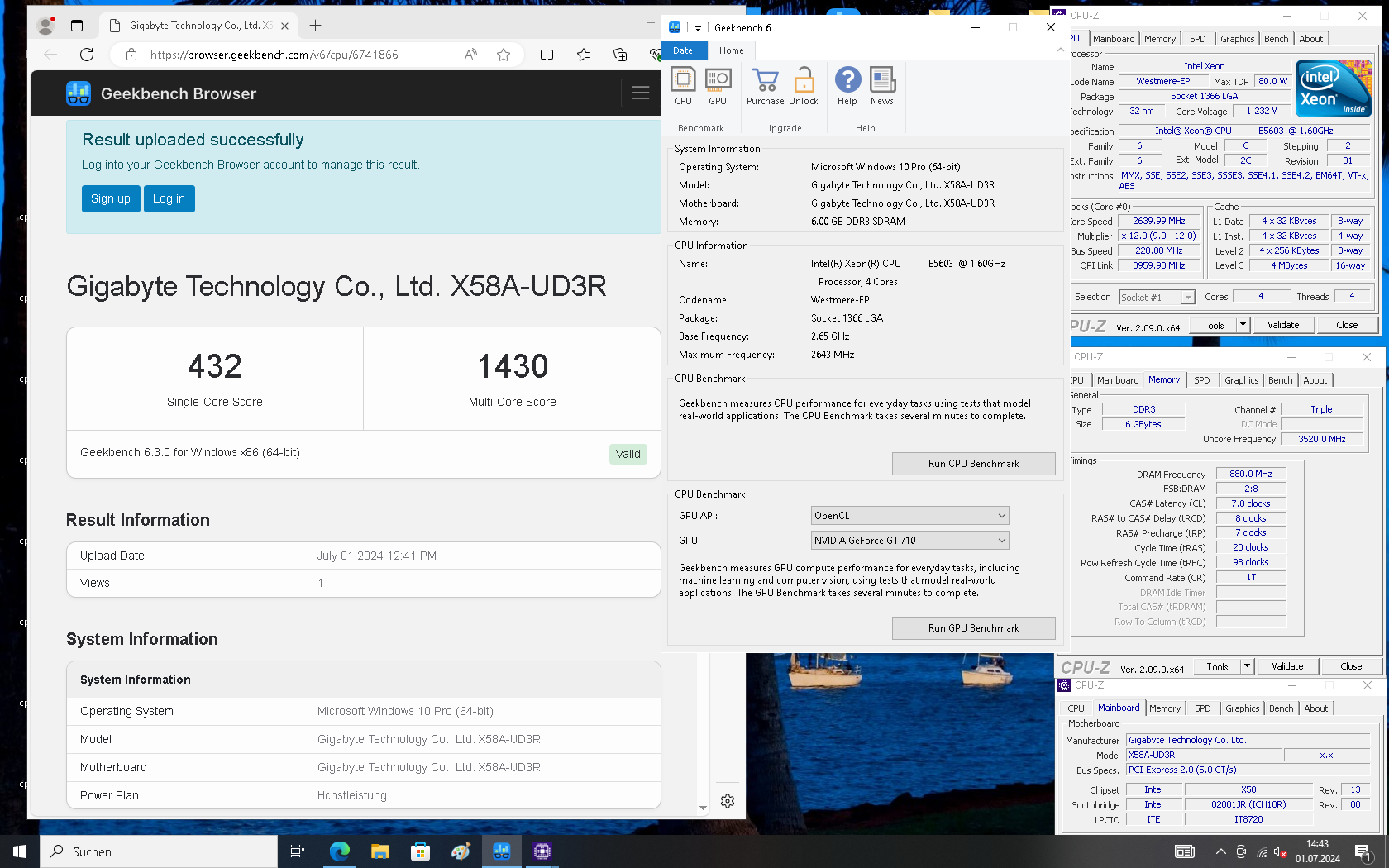Open Socket #1 selection dropdown in CPU-Z
The image size is (1389, 868).
pyautogui.click(x=1157, y=298)
